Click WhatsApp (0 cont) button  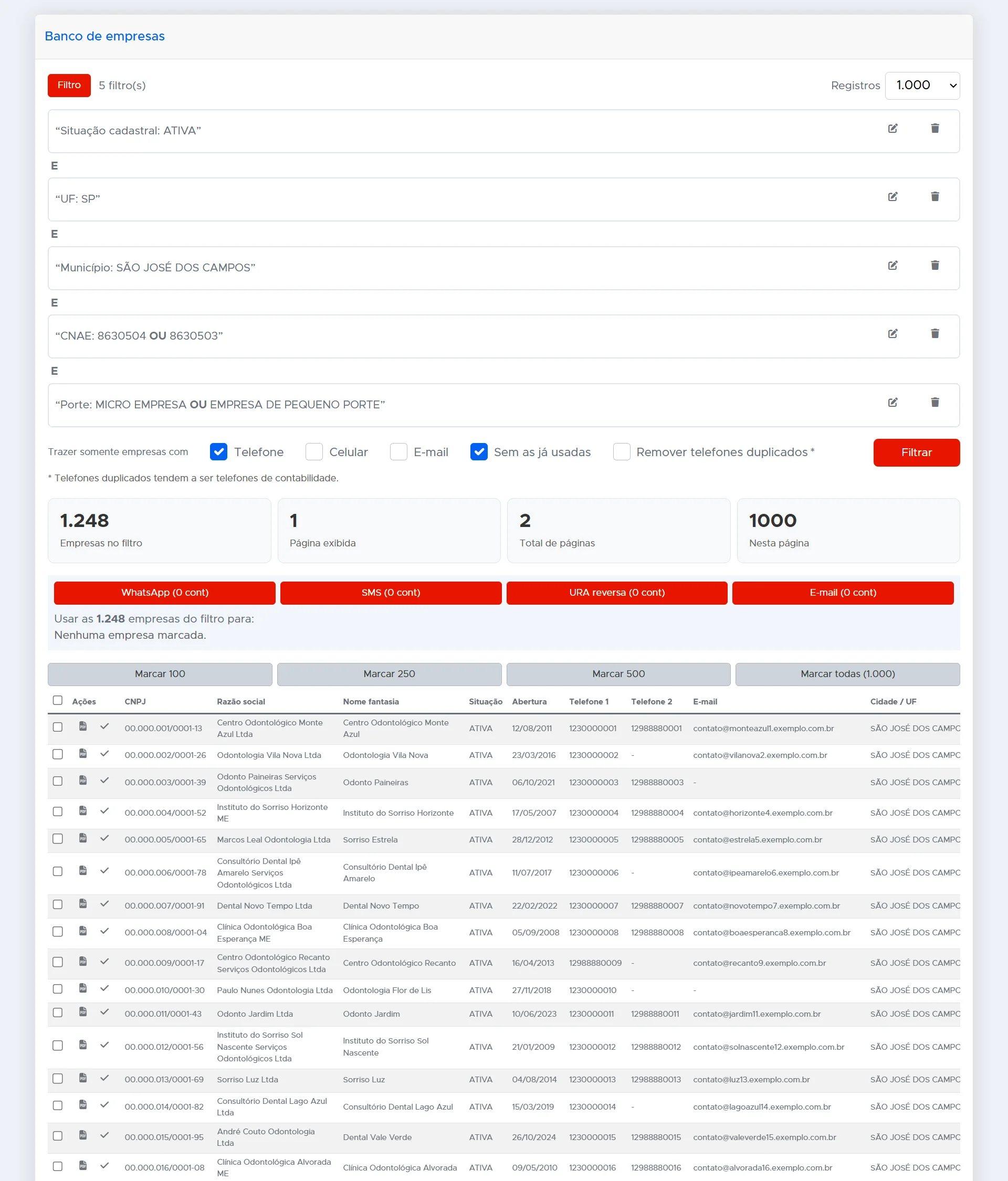(165, 593)
